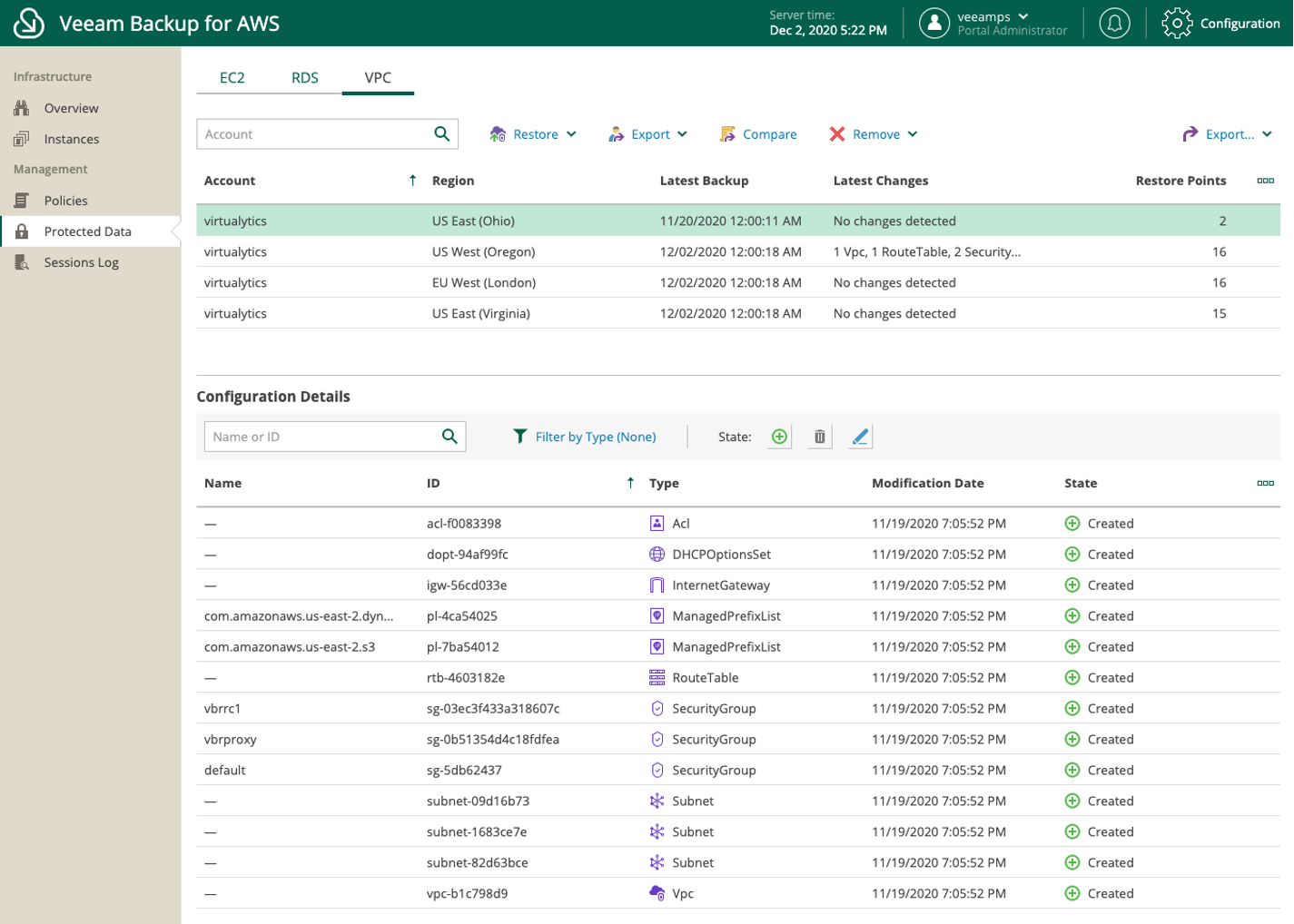Select the default security group name cell
The height and width of the screenshot is (924, 1294).
coord(225,770)
